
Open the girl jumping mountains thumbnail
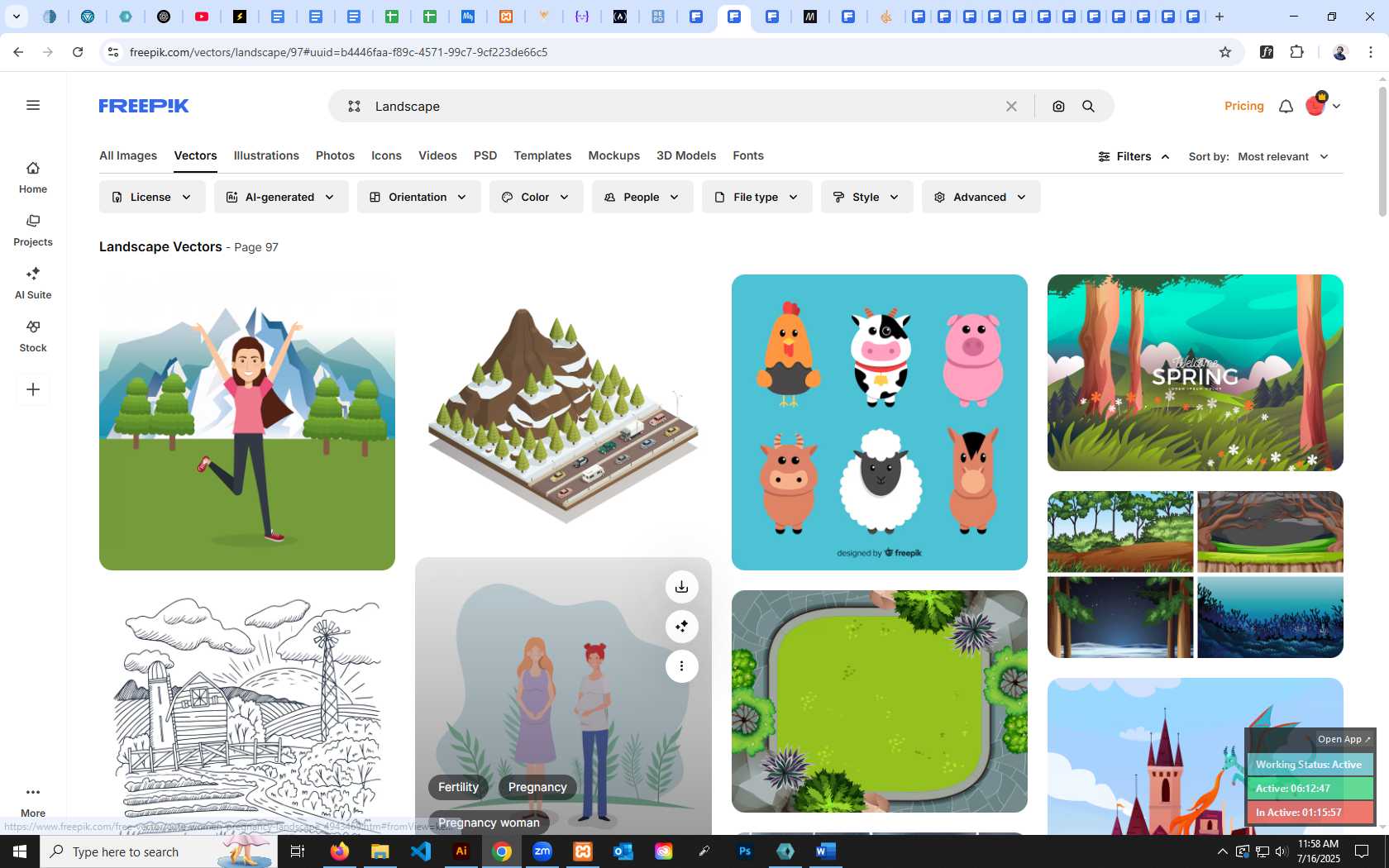click(x=247, y=422)
